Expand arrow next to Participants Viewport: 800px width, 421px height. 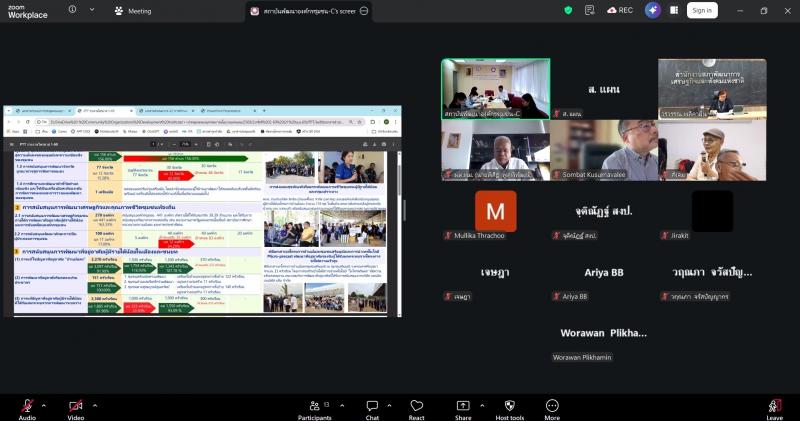tap(342, 406)
